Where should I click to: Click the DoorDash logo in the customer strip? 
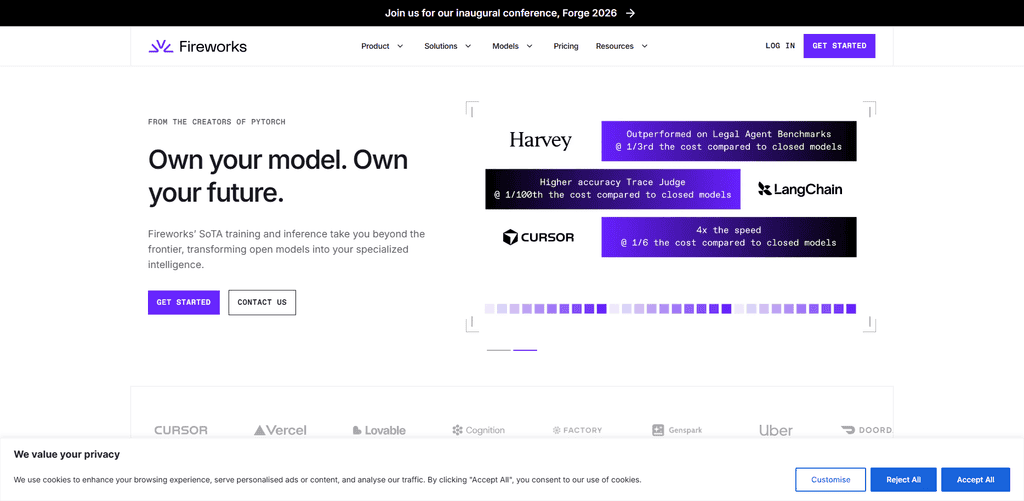pos(867,430)
